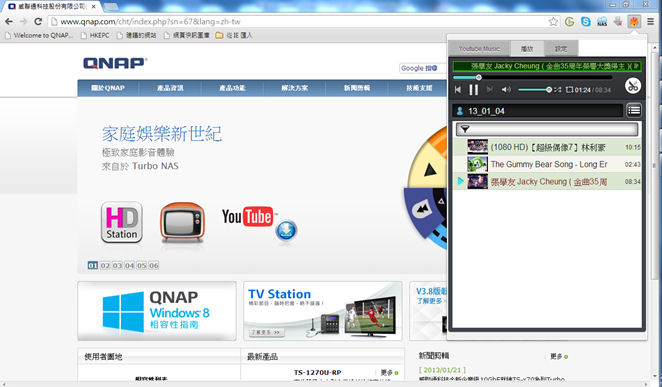Screen dimensions: 662x387
Task: Click the Google search box
Action: coord(423,68)
